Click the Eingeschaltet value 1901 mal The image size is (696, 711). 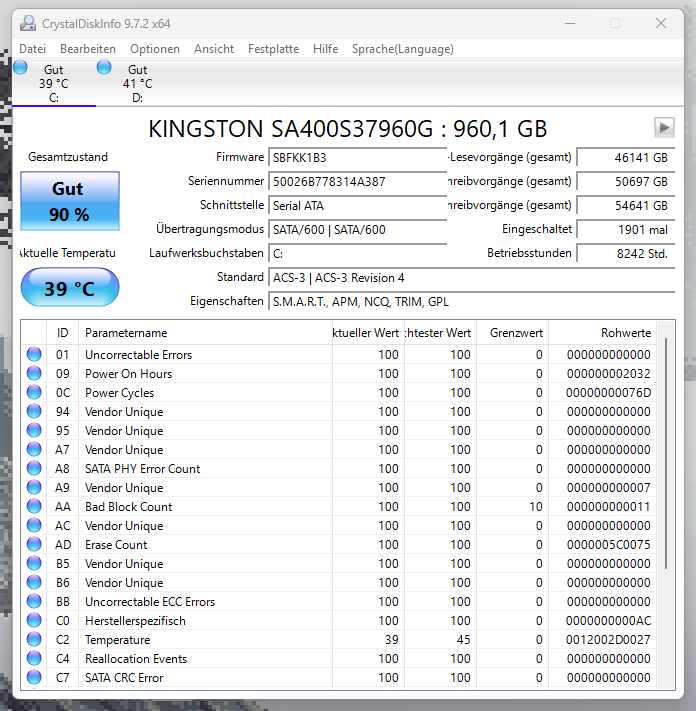pos(626,229)
